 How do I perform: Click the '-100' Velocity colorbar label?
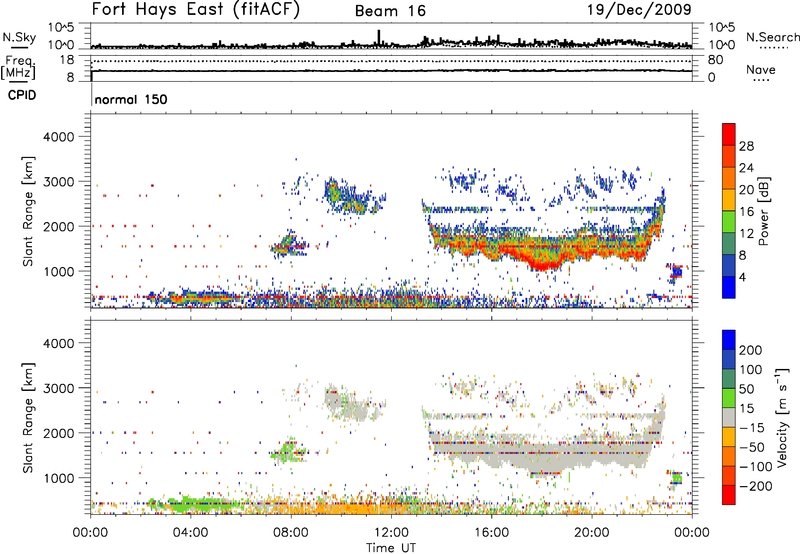click(x=755, y=467)
